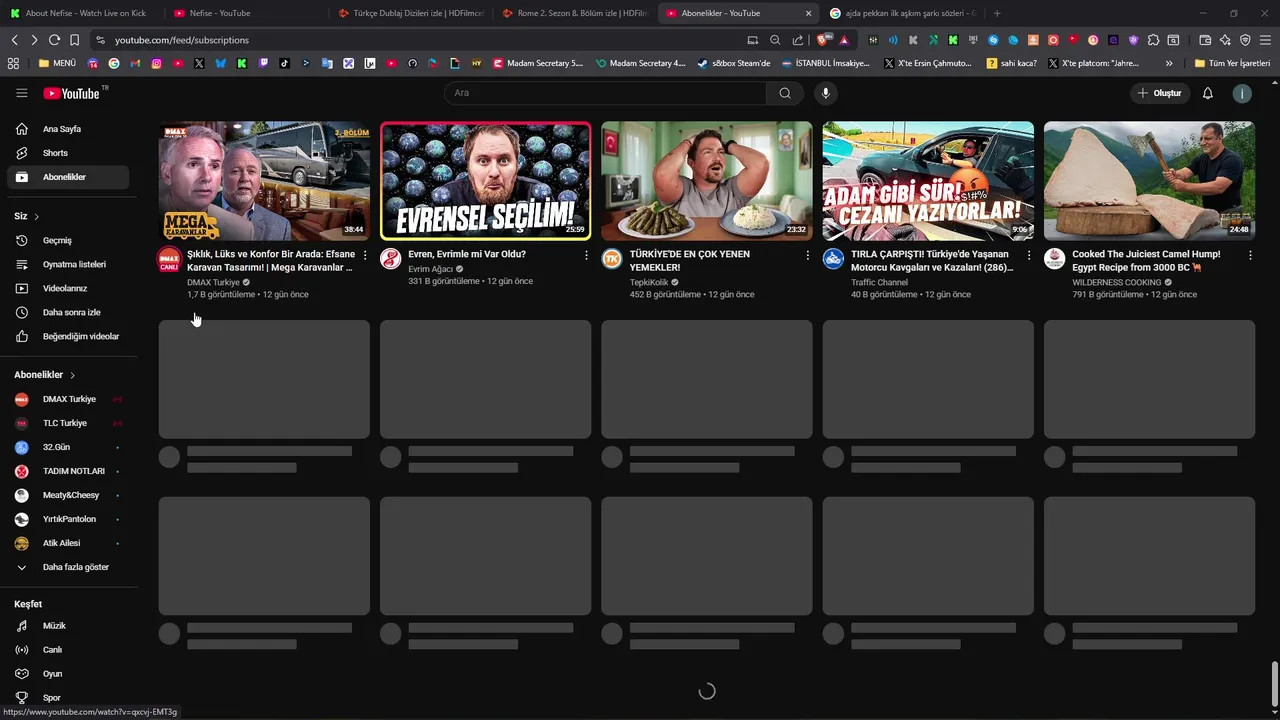Open a new browser tab
This screenshot has height=720, width=1280.
tap(997, 13)
